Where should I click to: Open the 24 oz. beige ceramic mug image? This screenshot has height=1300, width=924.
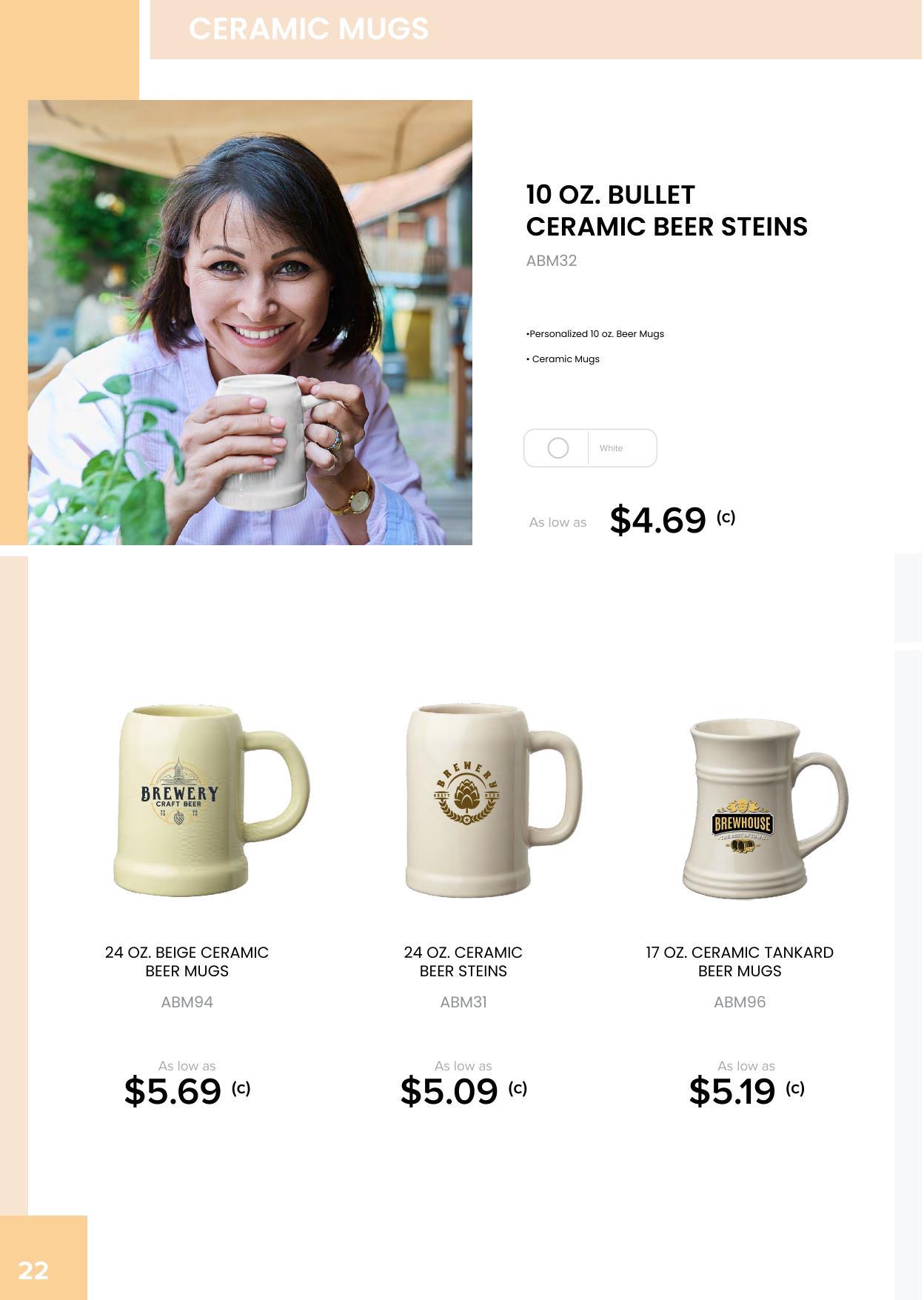tap(211, 800)
